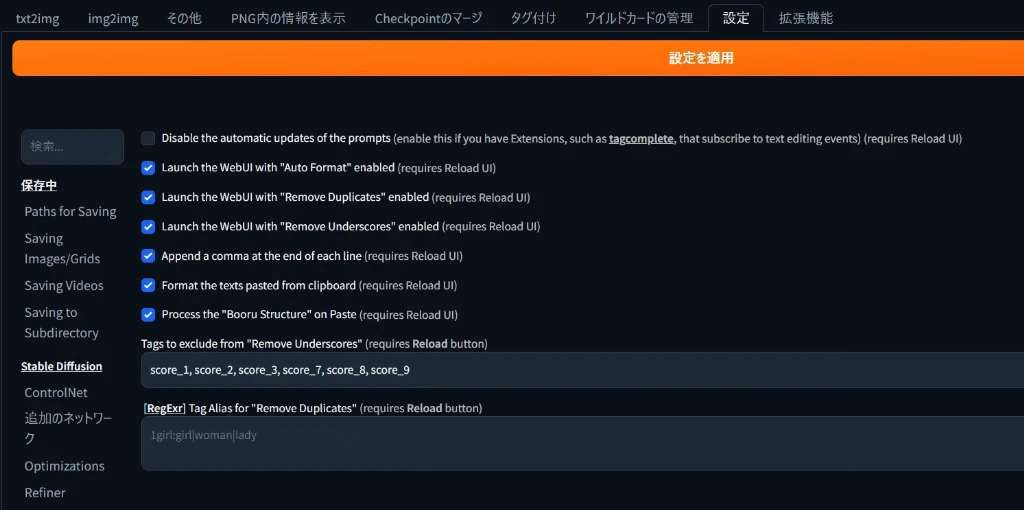Open the RegExr link
The image size is (1024, 510).
click(164, 409)
